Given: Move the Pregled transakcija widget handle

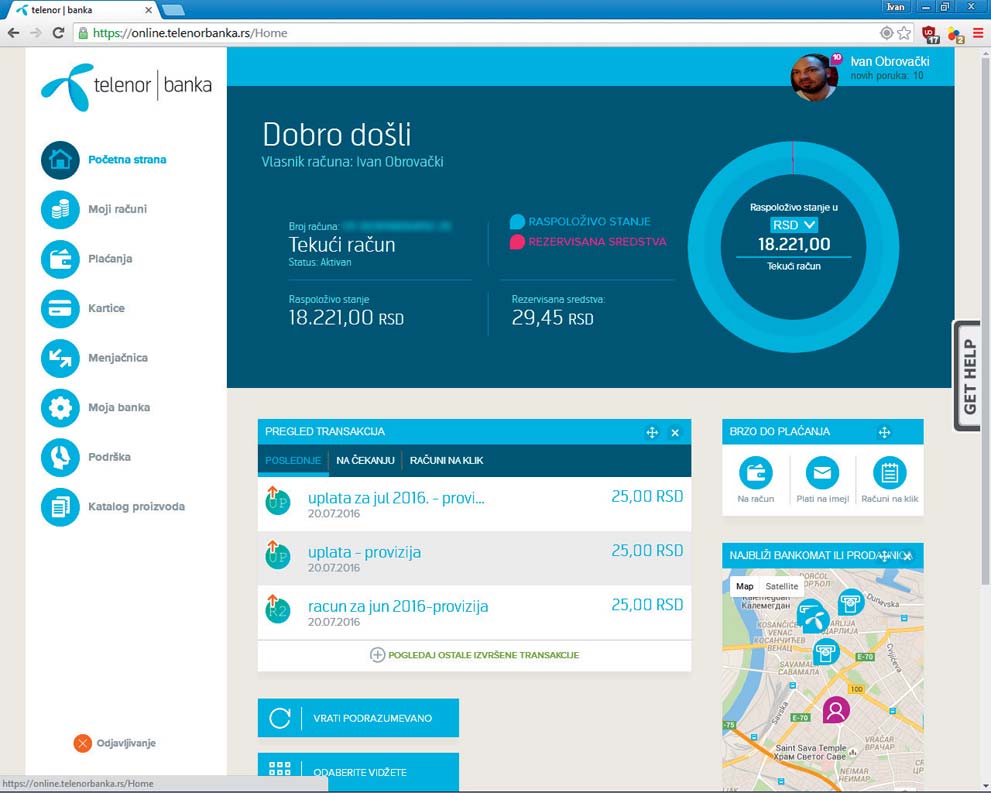Looking at the screenshot, I should tap(652, 433).
